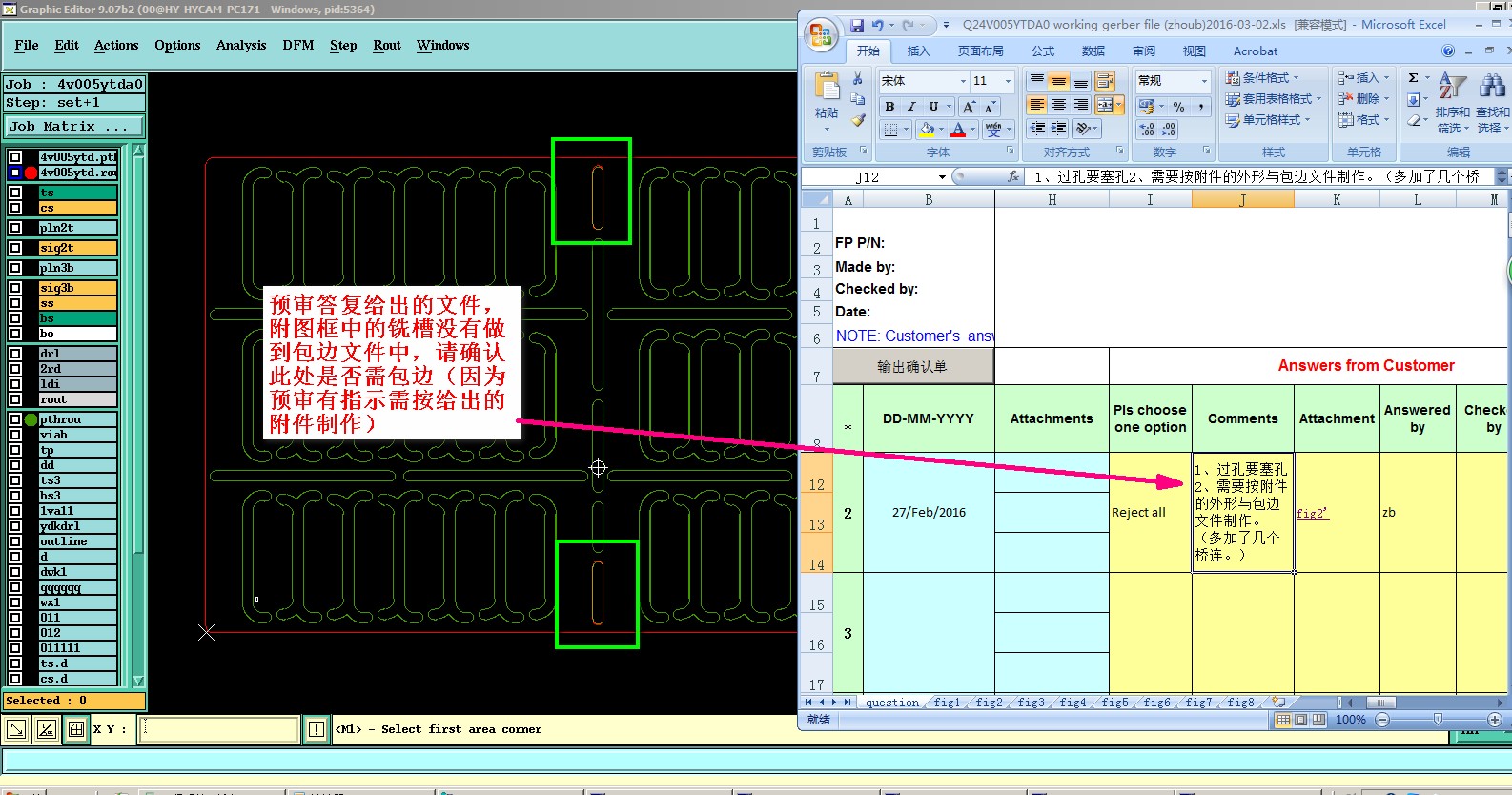This screenshot has height=795, width=1512.
Task: Toggle visibility box for layer drl
Action: [15, 354]
